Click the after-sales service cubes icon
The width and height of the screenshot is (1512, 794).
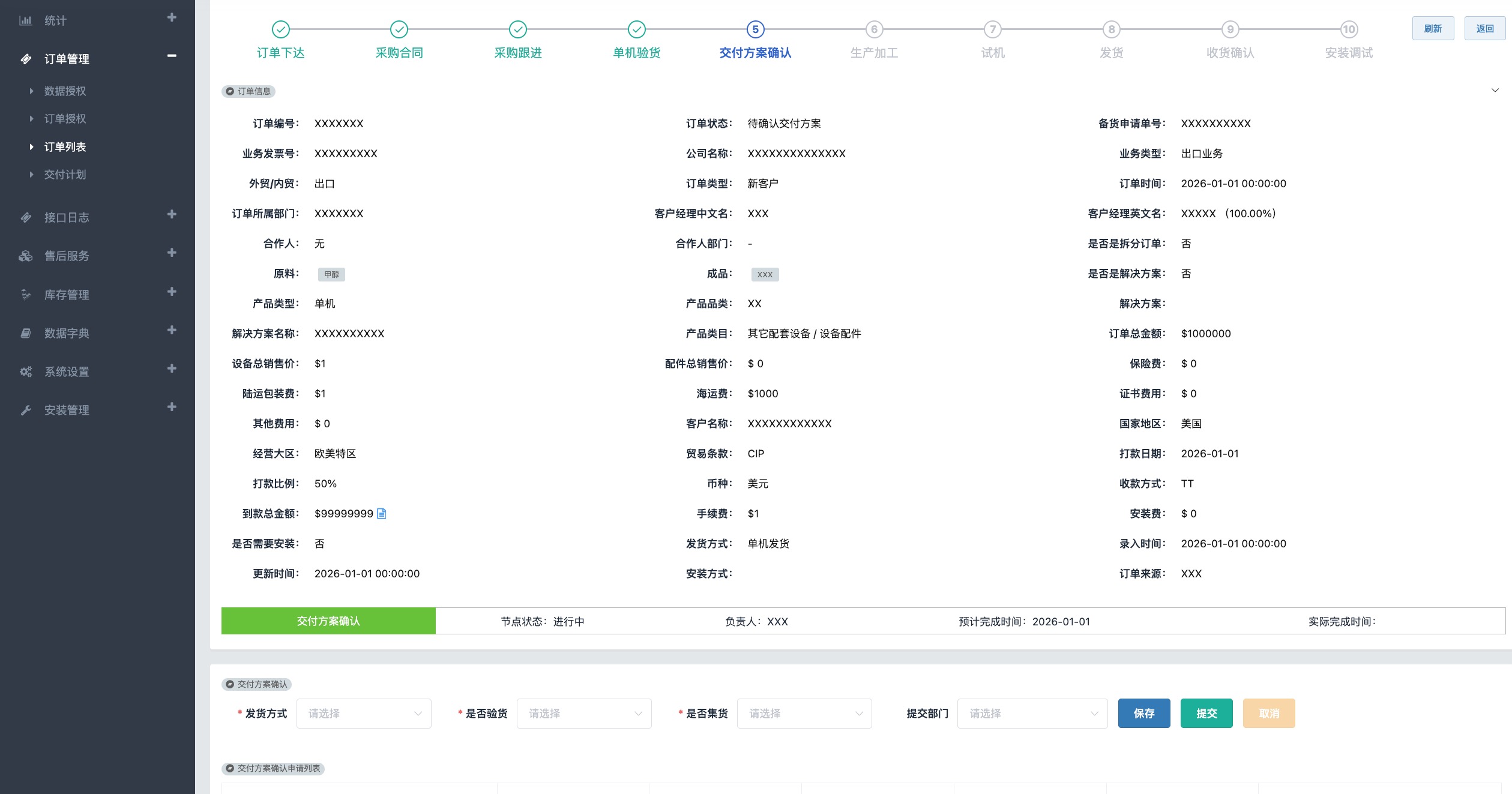click(x=25, y=256)
